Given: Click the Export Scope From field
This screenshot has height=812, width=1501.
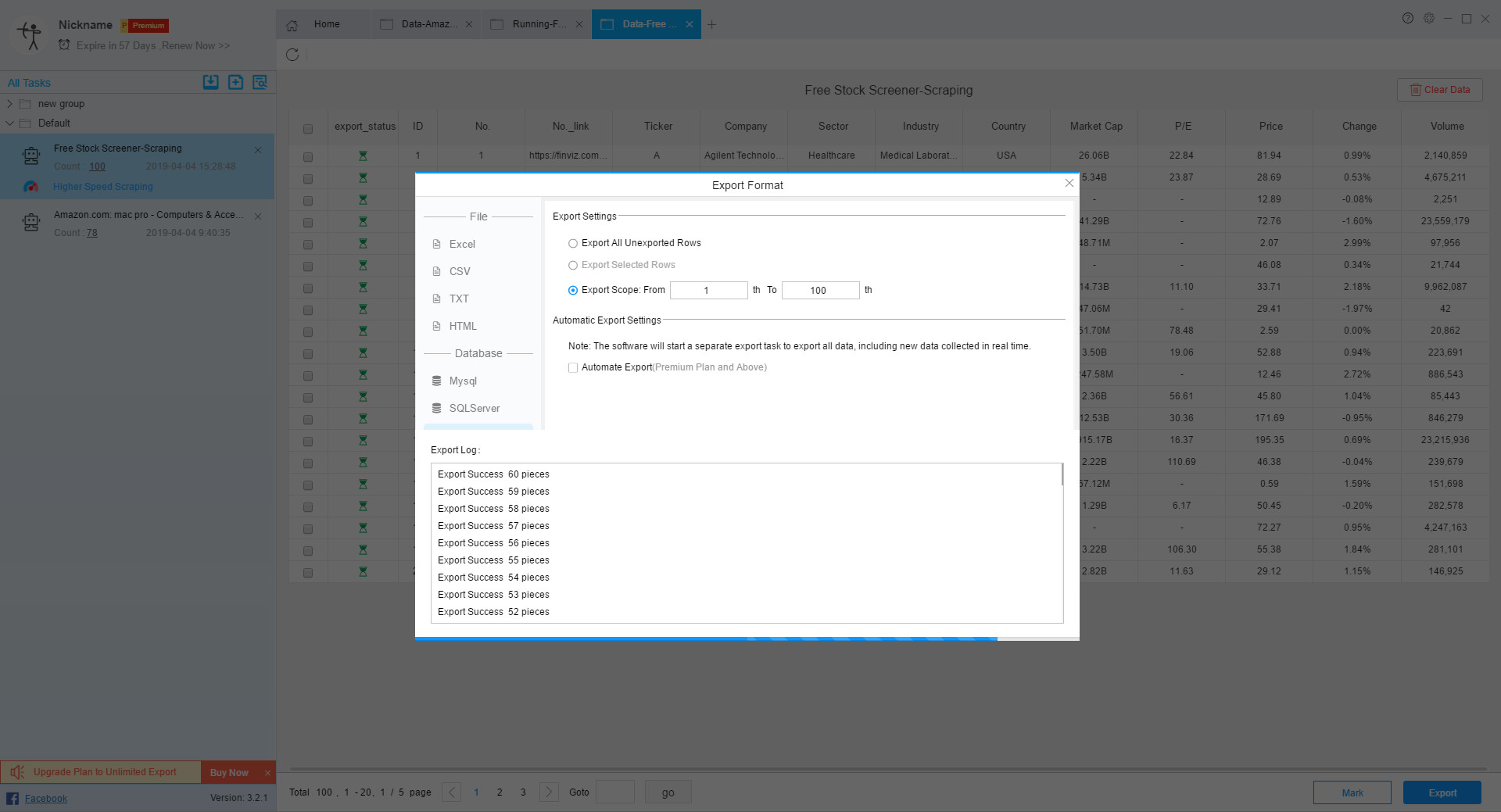Looking at the screenshot, I should pos(708,290).
